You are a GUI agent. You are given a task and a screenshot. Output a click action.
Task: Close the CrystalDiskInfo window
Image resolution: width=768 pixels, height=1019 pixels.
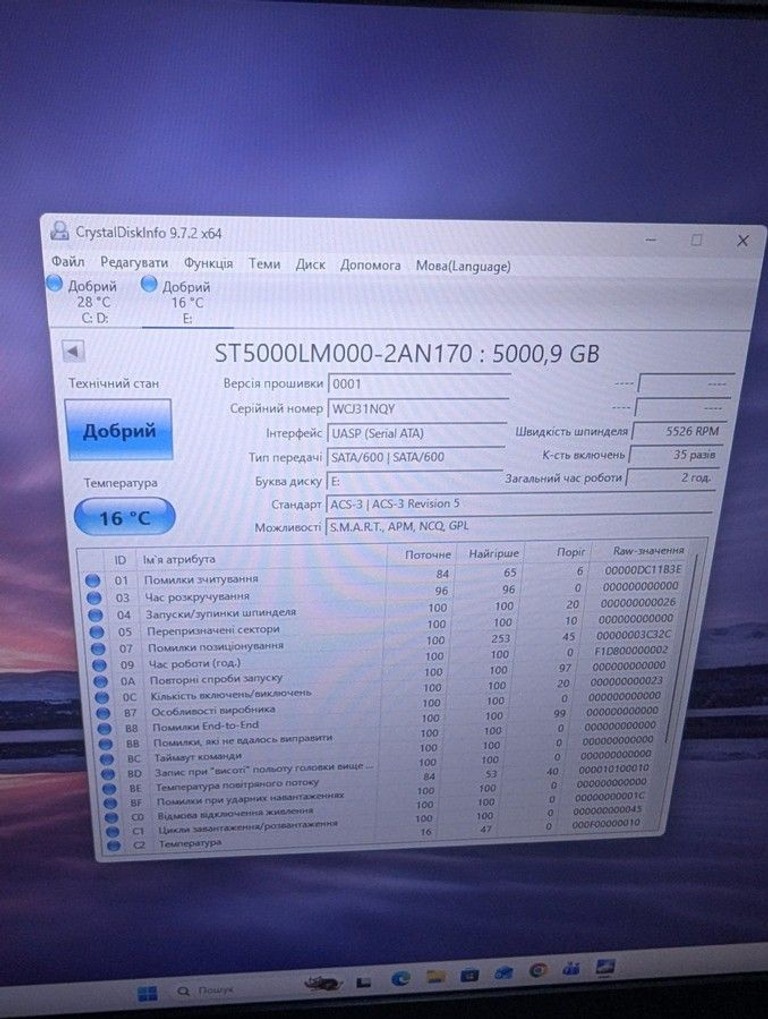click(x=742, y=240)
